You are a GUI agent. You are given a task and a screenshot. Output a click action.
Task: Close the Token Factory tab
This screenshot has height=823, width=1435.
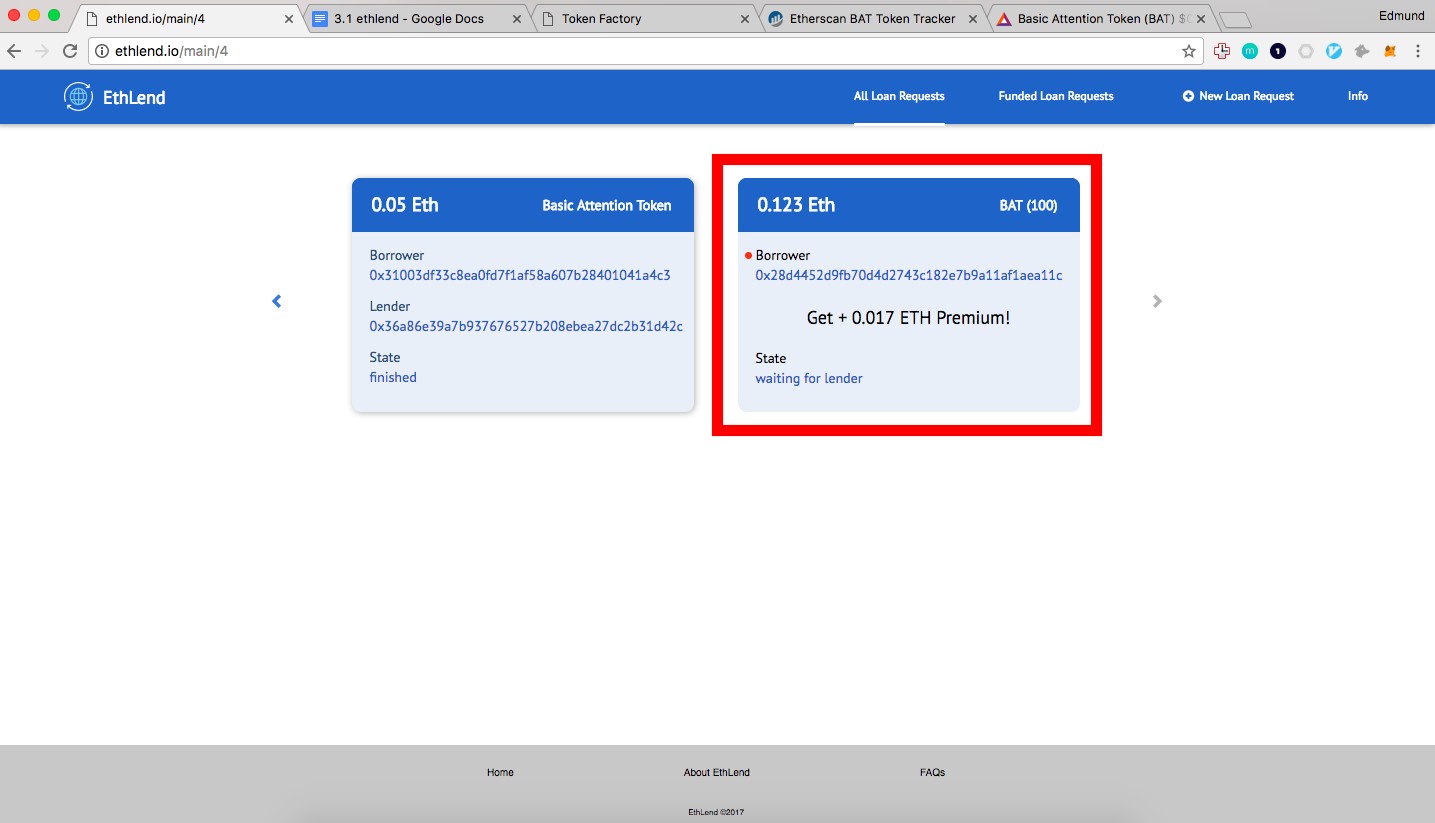coord(744,19)
